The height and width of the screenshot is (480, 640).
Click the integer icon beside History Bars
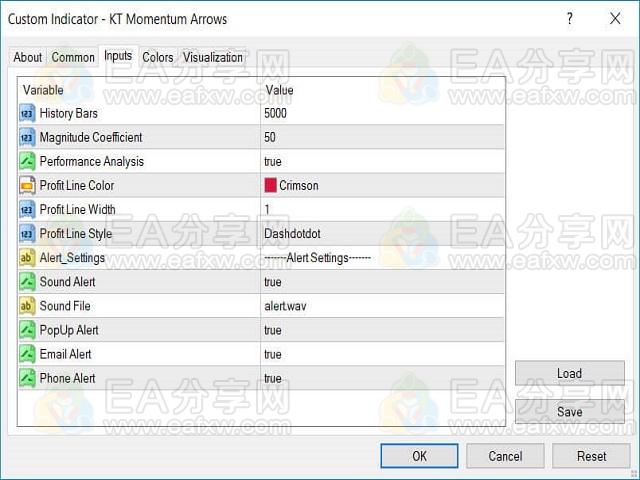(x=27, y=113)
